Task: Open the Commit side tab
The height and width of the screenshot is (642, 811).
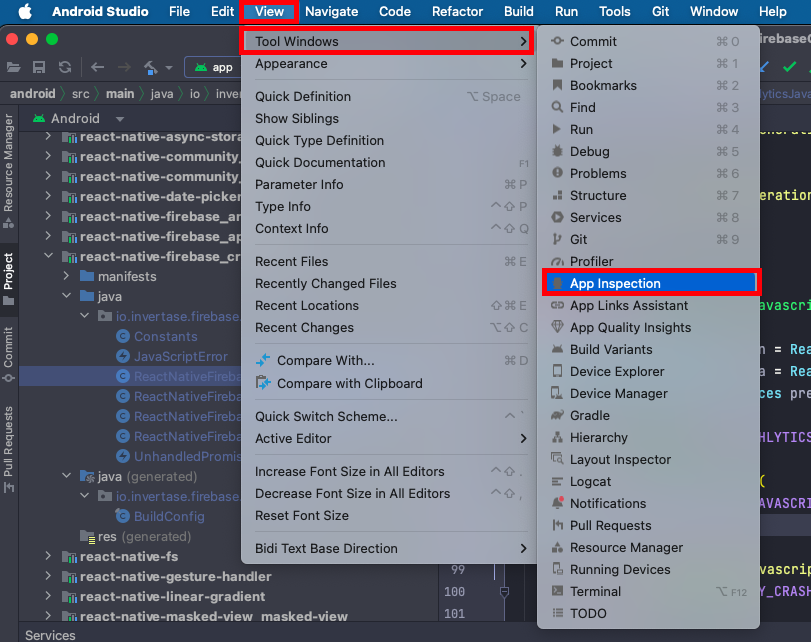Action: click(x=9, y=355)
